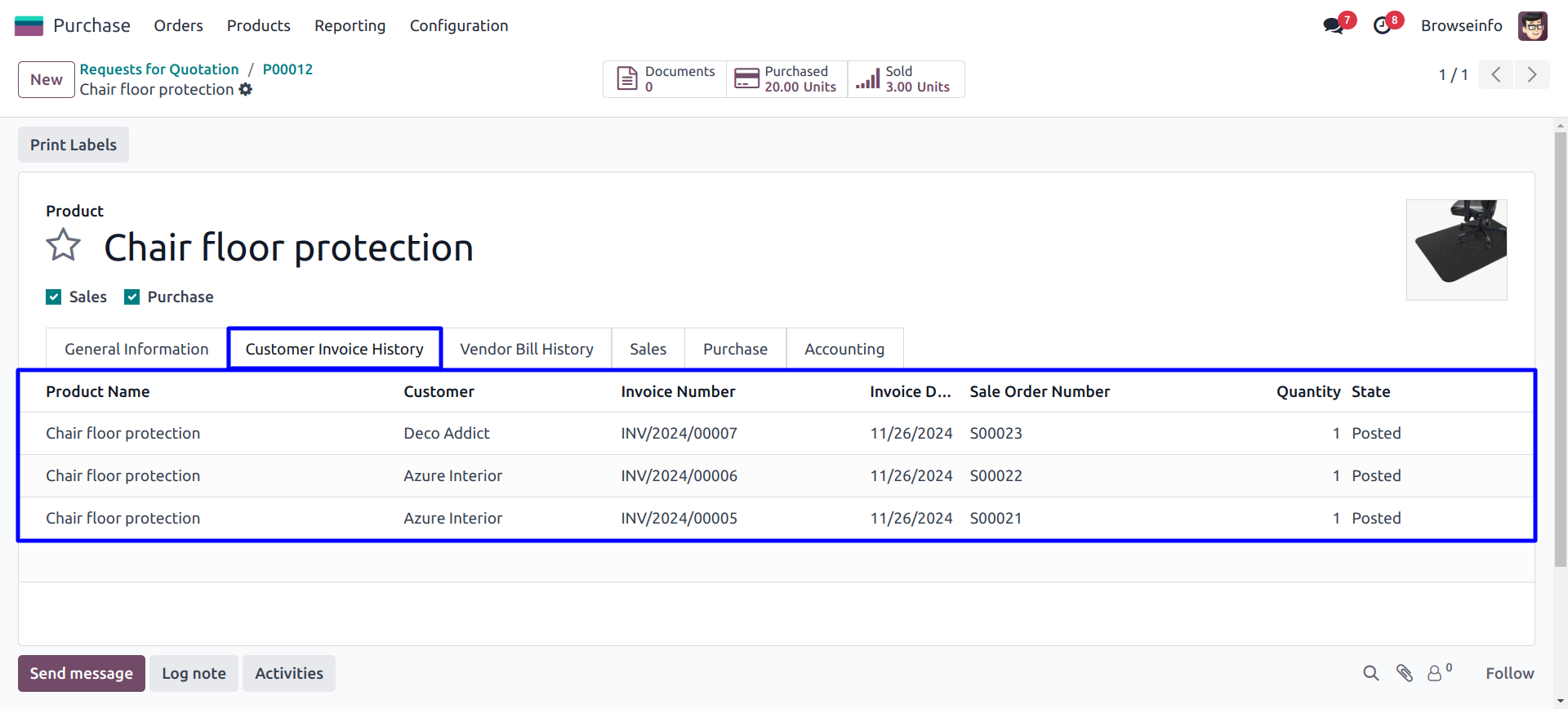Screen dimensions: 1568x709
Task: Open the activities clock icon
Action: click(1383, 25)
